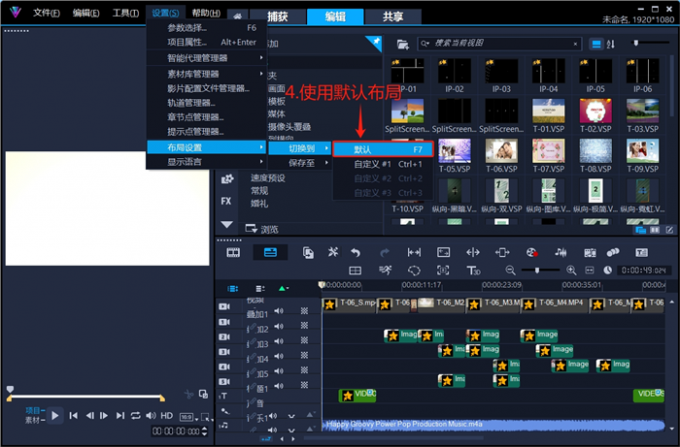
Task: Expand the 素材库管理器 submenu
Action: click(x=207, y=74)
